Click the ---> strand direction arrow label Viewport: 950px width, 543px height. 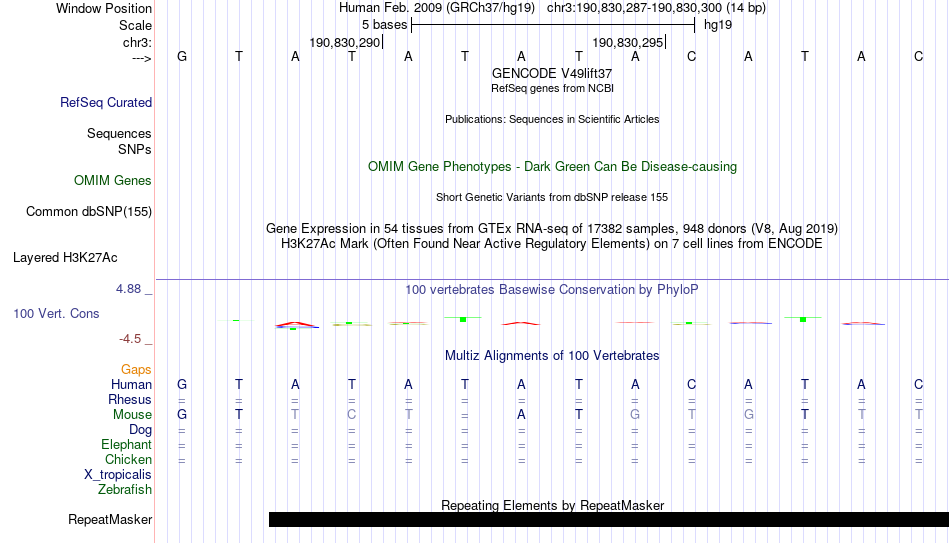(x=141, y=58)
